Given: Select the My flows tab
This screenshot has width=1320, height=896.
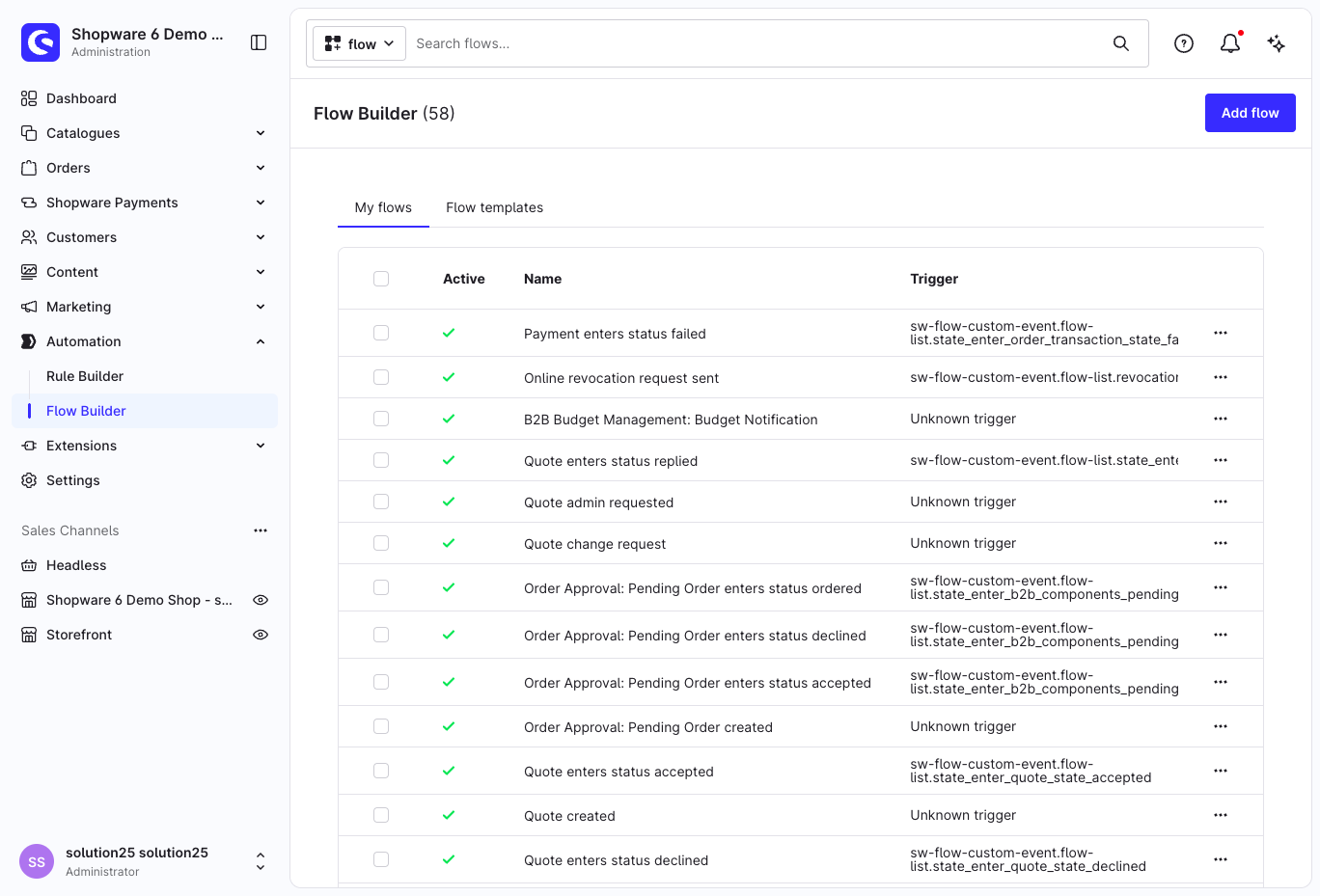Looking at the screenshot, I should 383,207.
